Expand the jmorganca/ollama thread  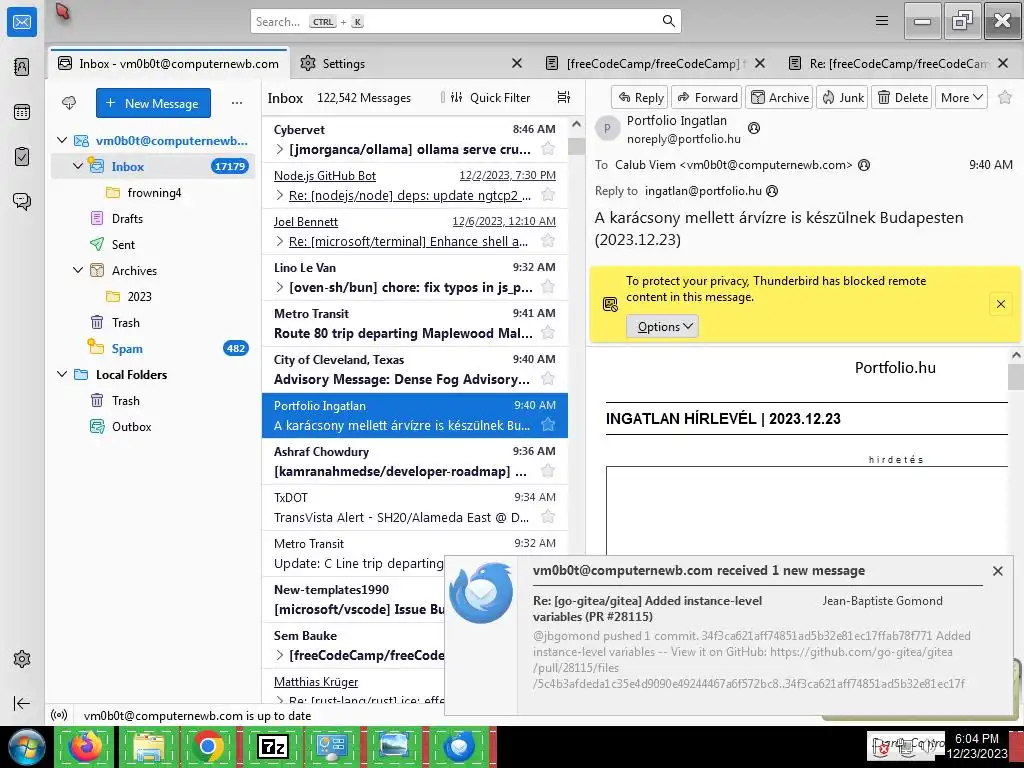pos(280,150)
